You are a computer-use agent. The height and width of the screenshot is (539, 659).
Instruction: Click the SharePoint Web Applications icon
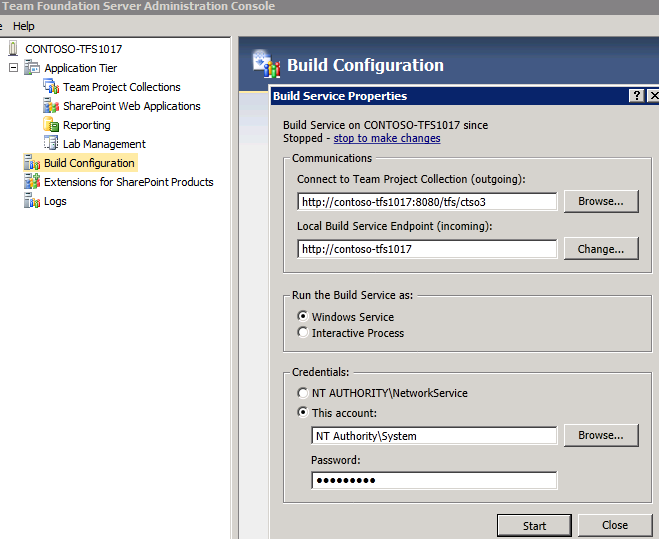pyautogui.click(x=51, y=106)
